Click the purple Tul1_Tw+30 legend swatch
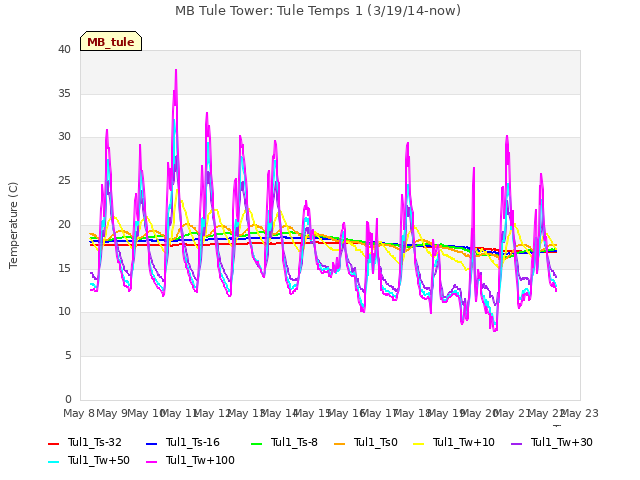 click(516, 444)
